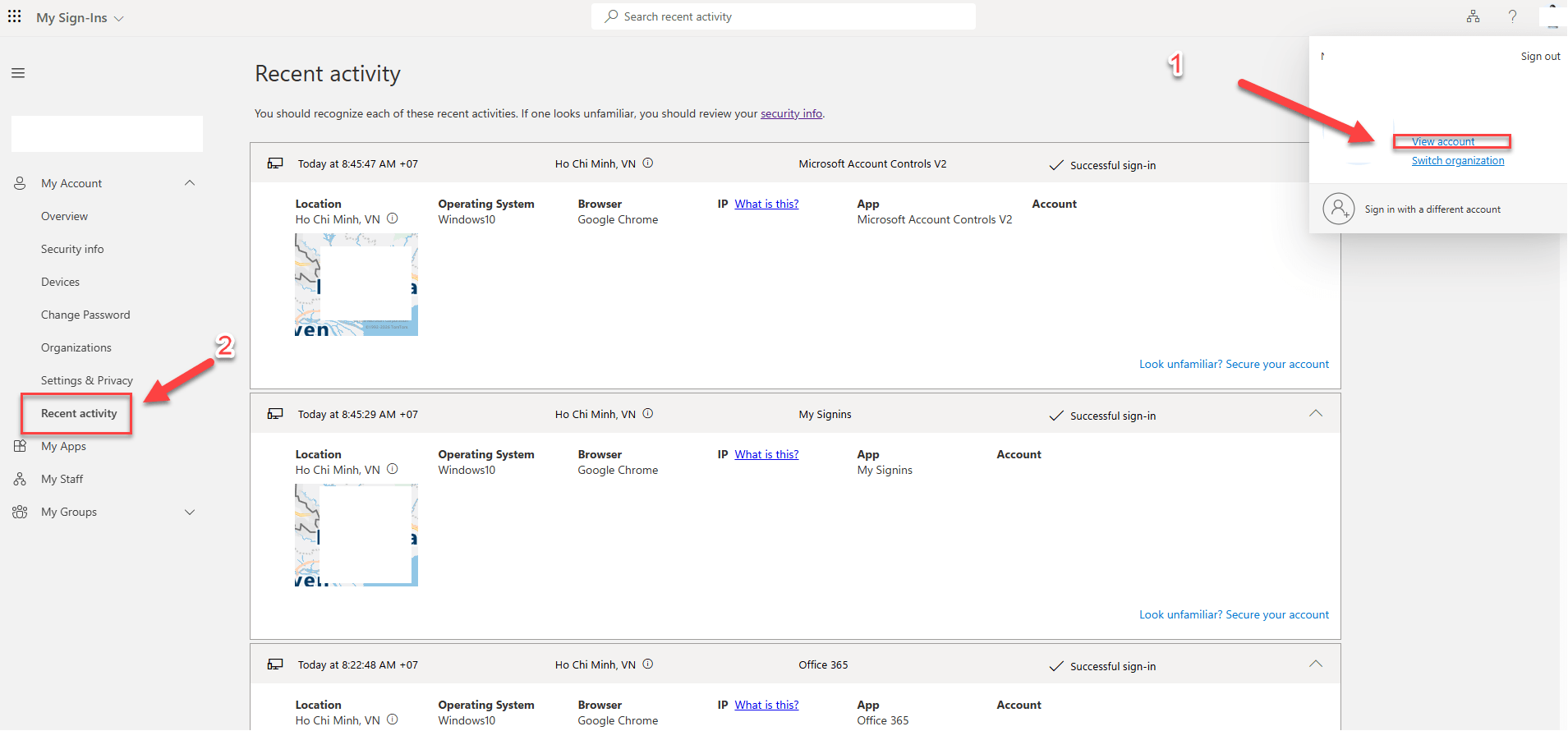
Task: Click the Switch organization link
Action: (x=1458, y=160)
